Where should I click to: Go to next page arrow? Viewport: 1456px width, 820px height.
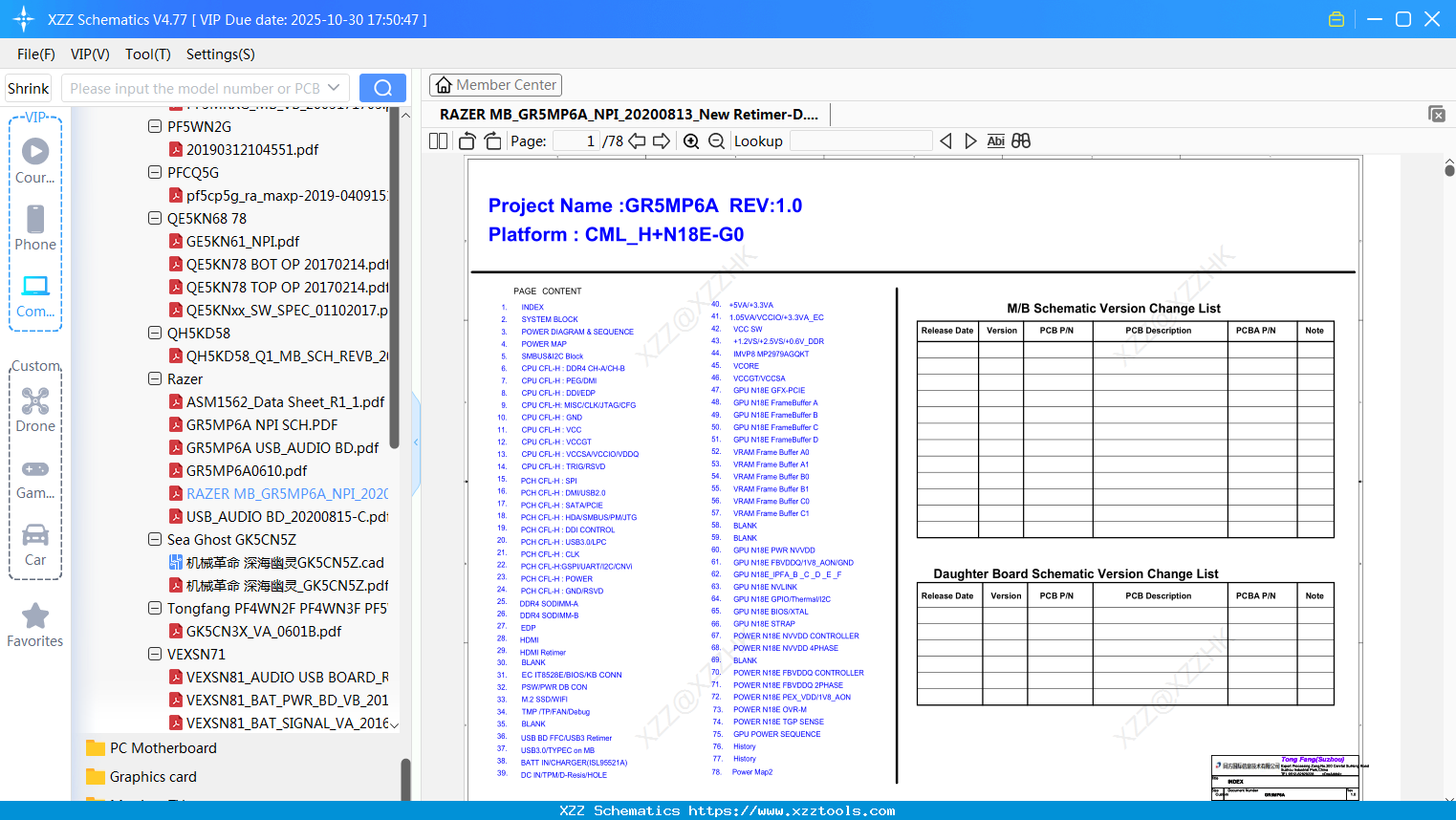click(662, 140)
